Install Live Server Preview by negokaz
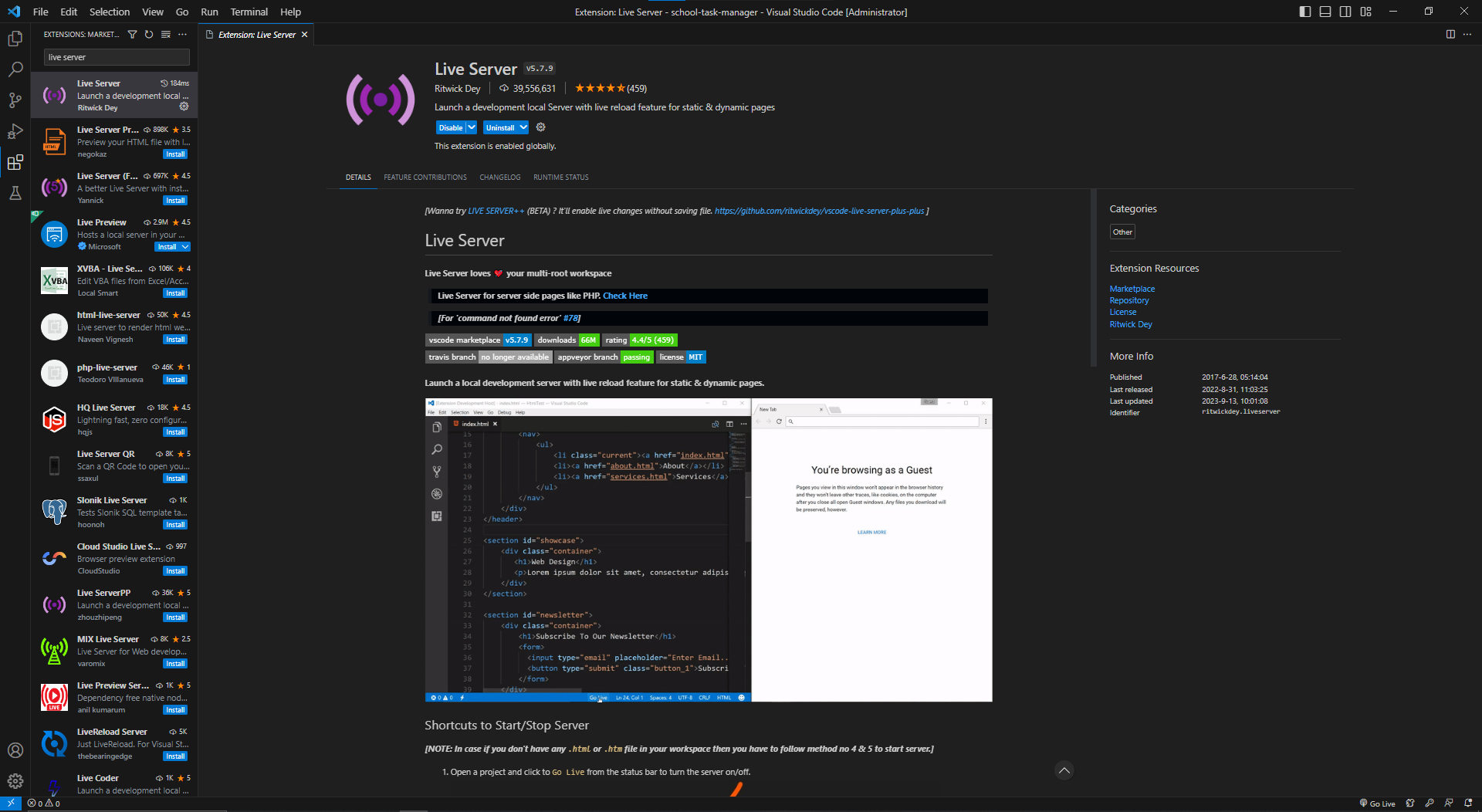 (175, 154)
